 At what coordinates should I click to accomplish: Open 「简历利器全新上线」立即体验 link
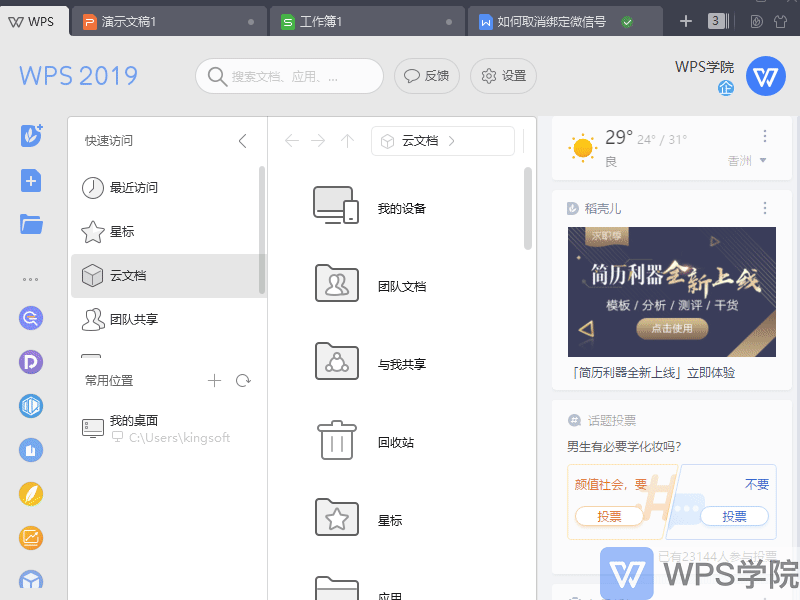tap(654, 373)
